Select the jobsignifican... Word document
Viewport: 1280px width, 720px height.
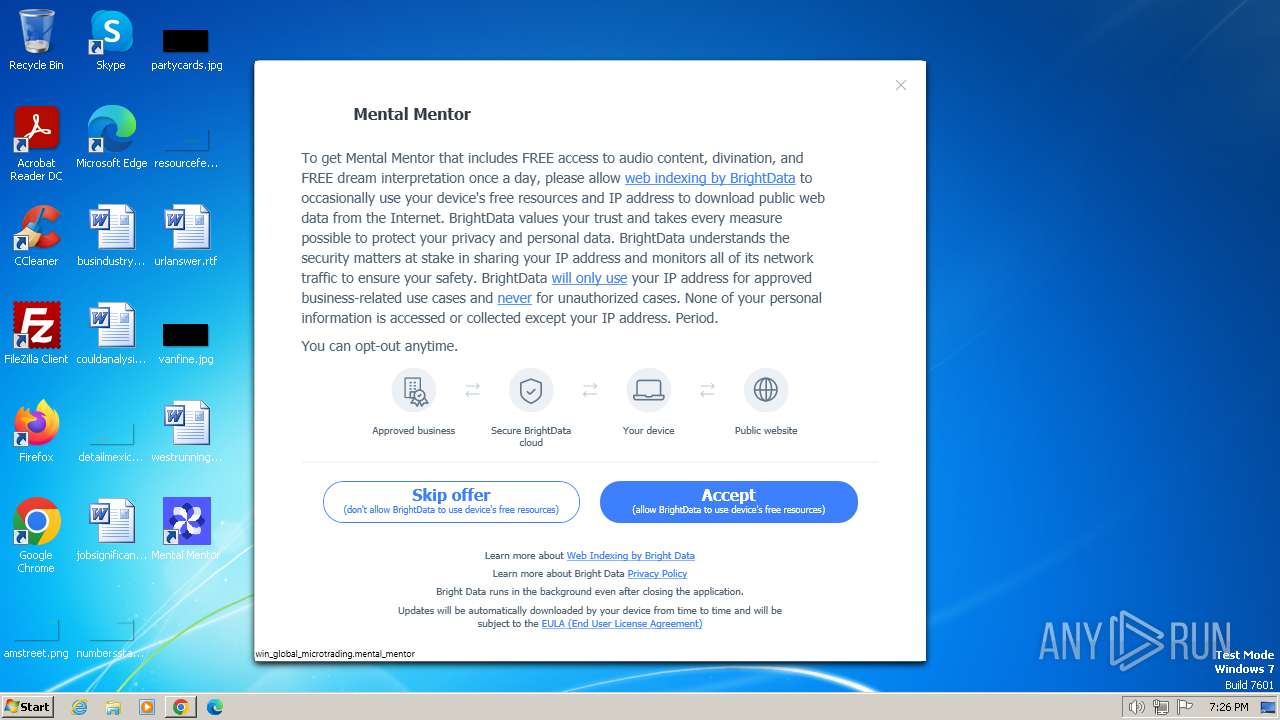click(x=111, y=530)
